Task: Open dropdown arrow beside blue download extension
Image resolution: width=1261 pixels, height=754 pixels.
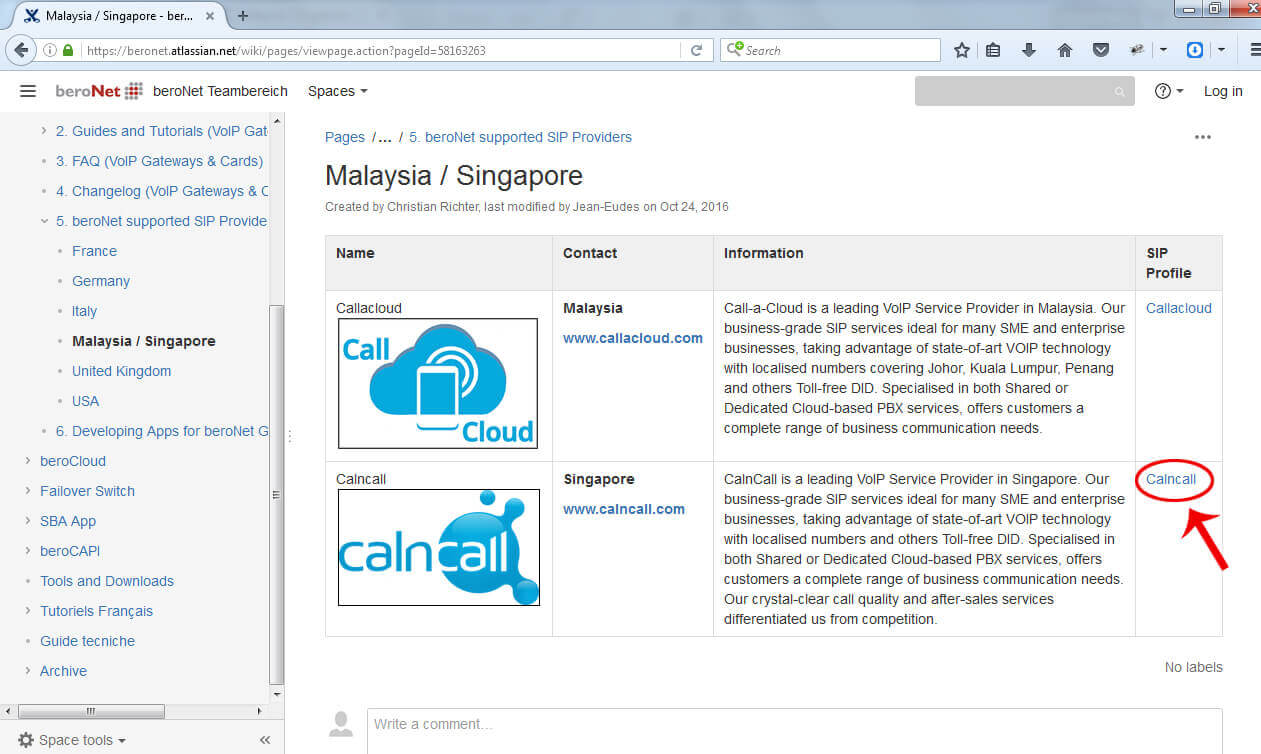Action: [1221, 50]
